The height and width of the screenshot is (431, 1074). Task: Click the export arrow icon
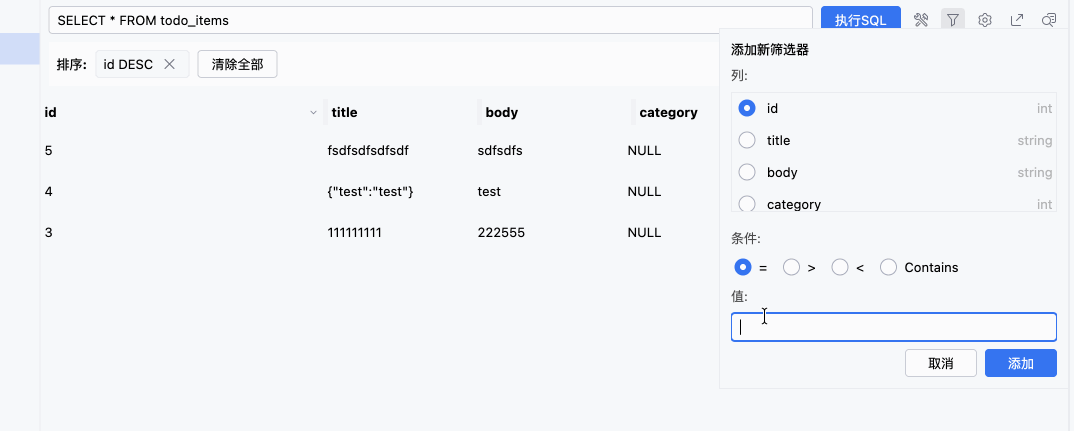1017,20
